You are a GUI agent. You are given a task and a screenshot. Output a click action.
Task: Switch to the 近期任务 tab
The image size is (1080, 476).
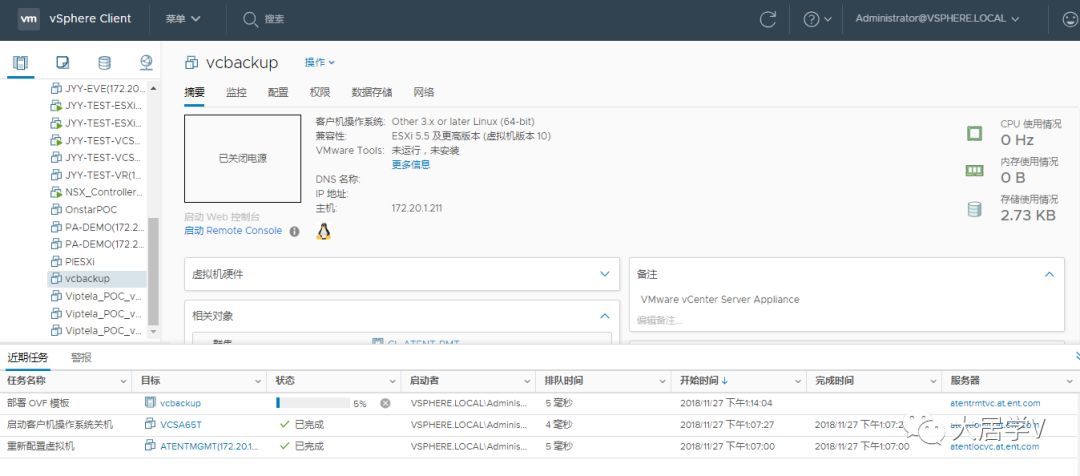(28, 358)
